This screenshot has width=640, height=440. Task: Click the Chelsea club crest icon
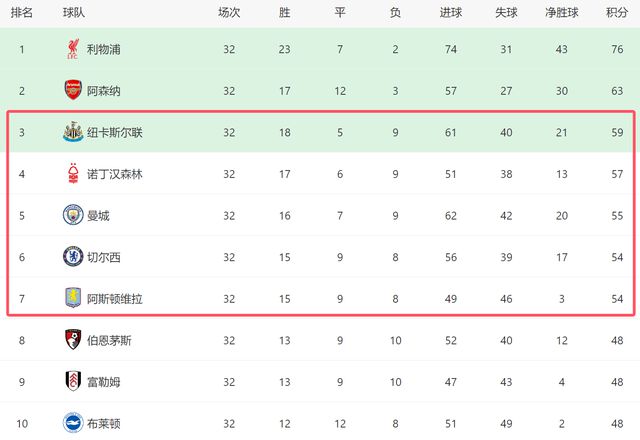pyautogui.click(x=73, y=257)
